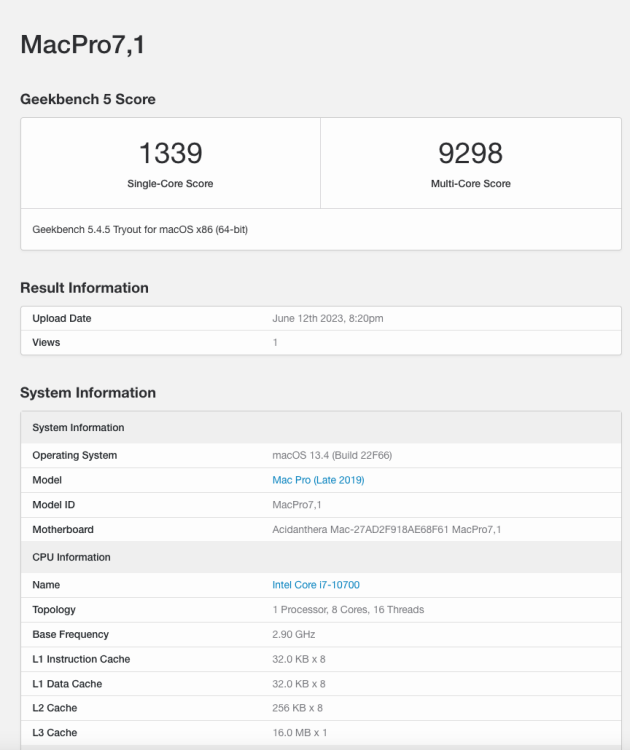This screenshot has width=630, height=750.
Task: Click the System Information section heading
Action: [x=88, y=393]
